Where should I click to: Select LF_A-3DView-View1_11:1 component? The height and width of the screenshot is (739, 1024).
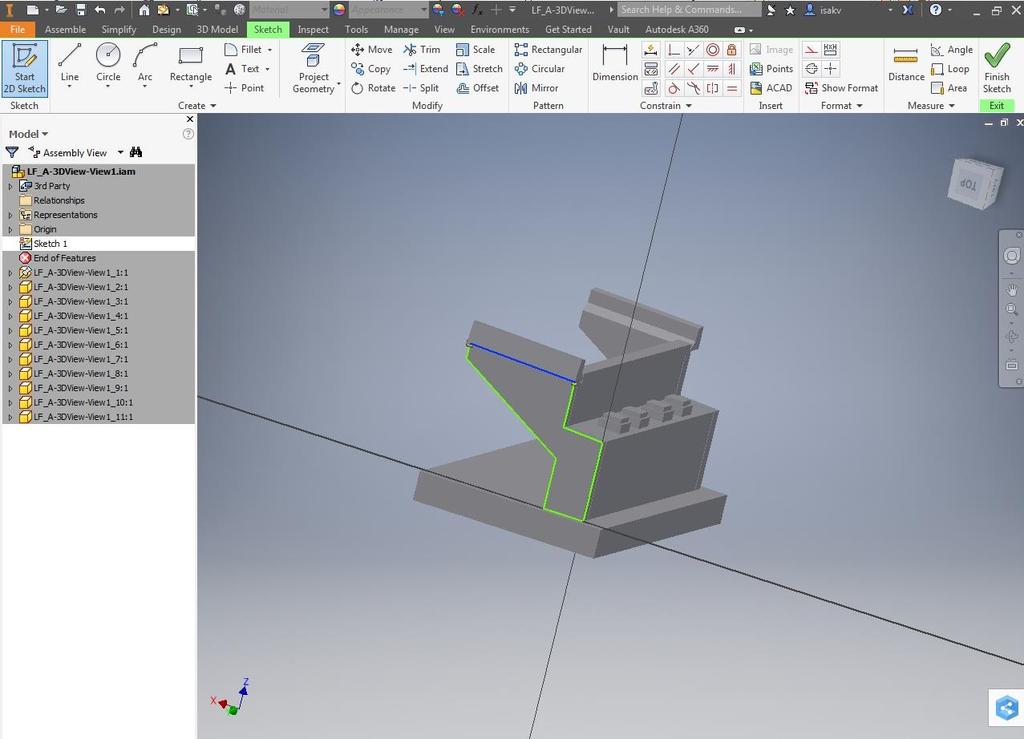tap(83, 417)
